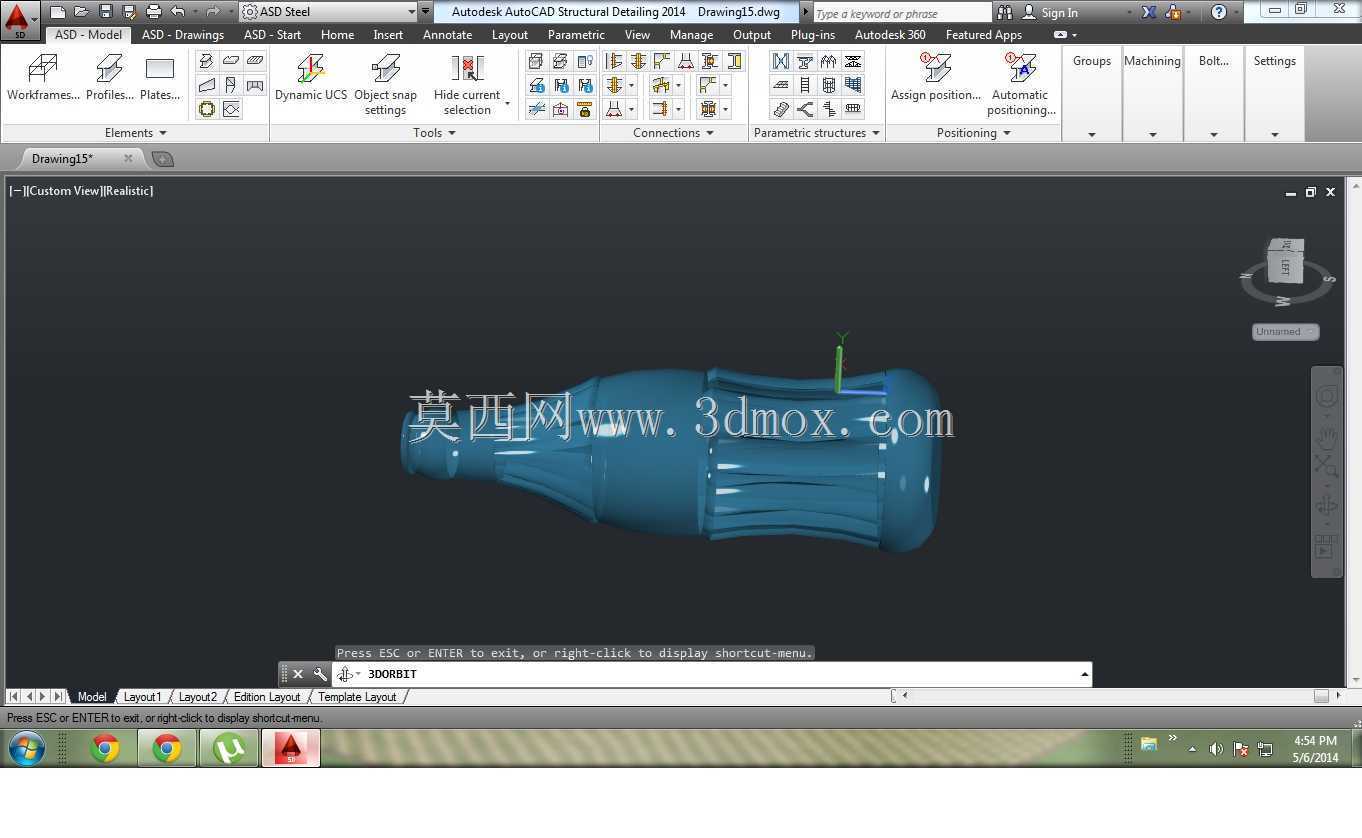
Task: Switch to Layout1 tab
Action: (x=142, y=697)
